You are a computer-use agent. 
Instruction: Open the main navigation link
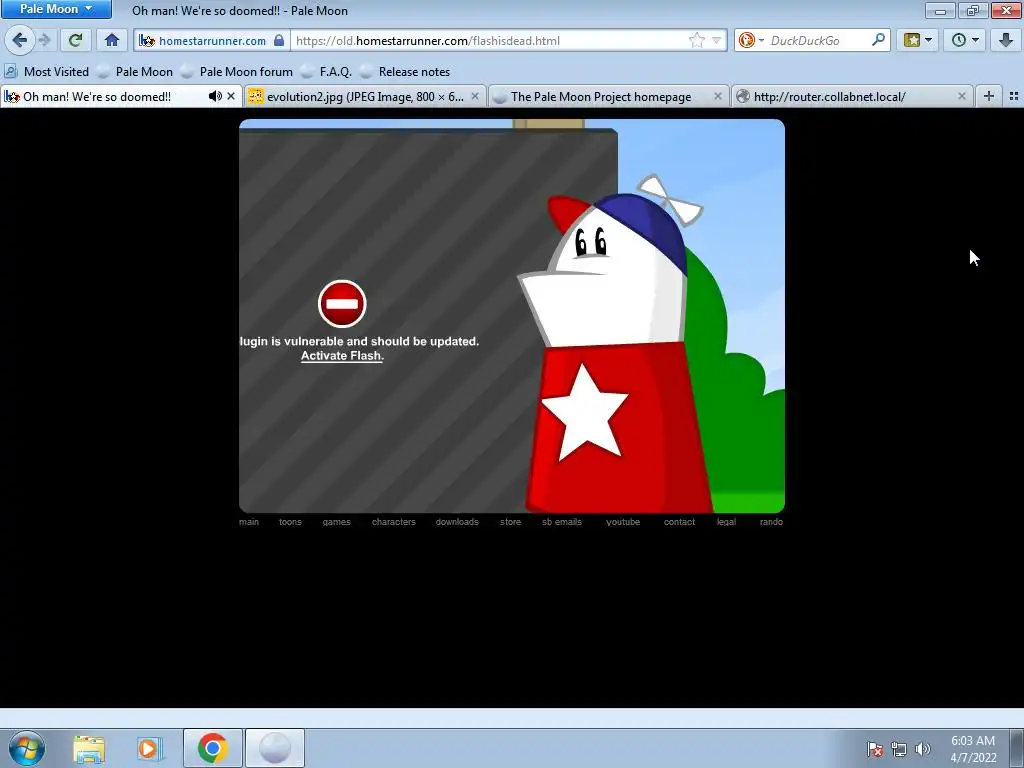tap(249, 522)
